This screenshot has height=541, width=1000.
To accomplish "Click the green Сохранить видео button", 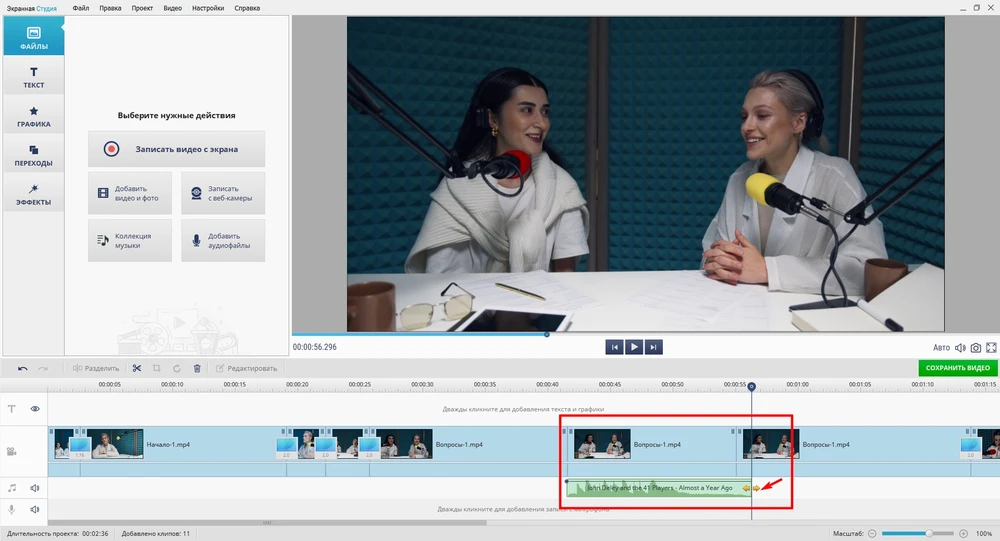I will [x=957, y=368].
